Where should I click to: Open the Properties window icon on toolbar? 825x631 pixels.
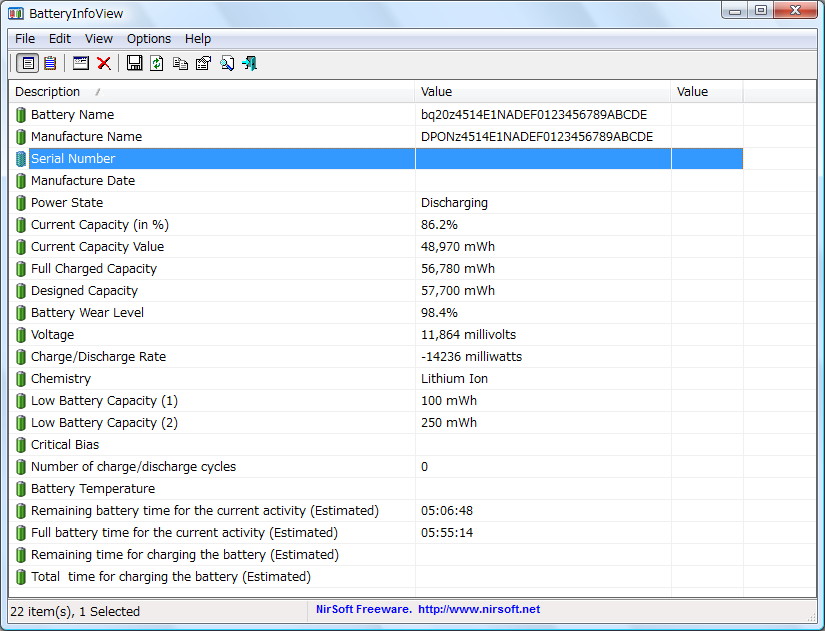pos(202,62)
